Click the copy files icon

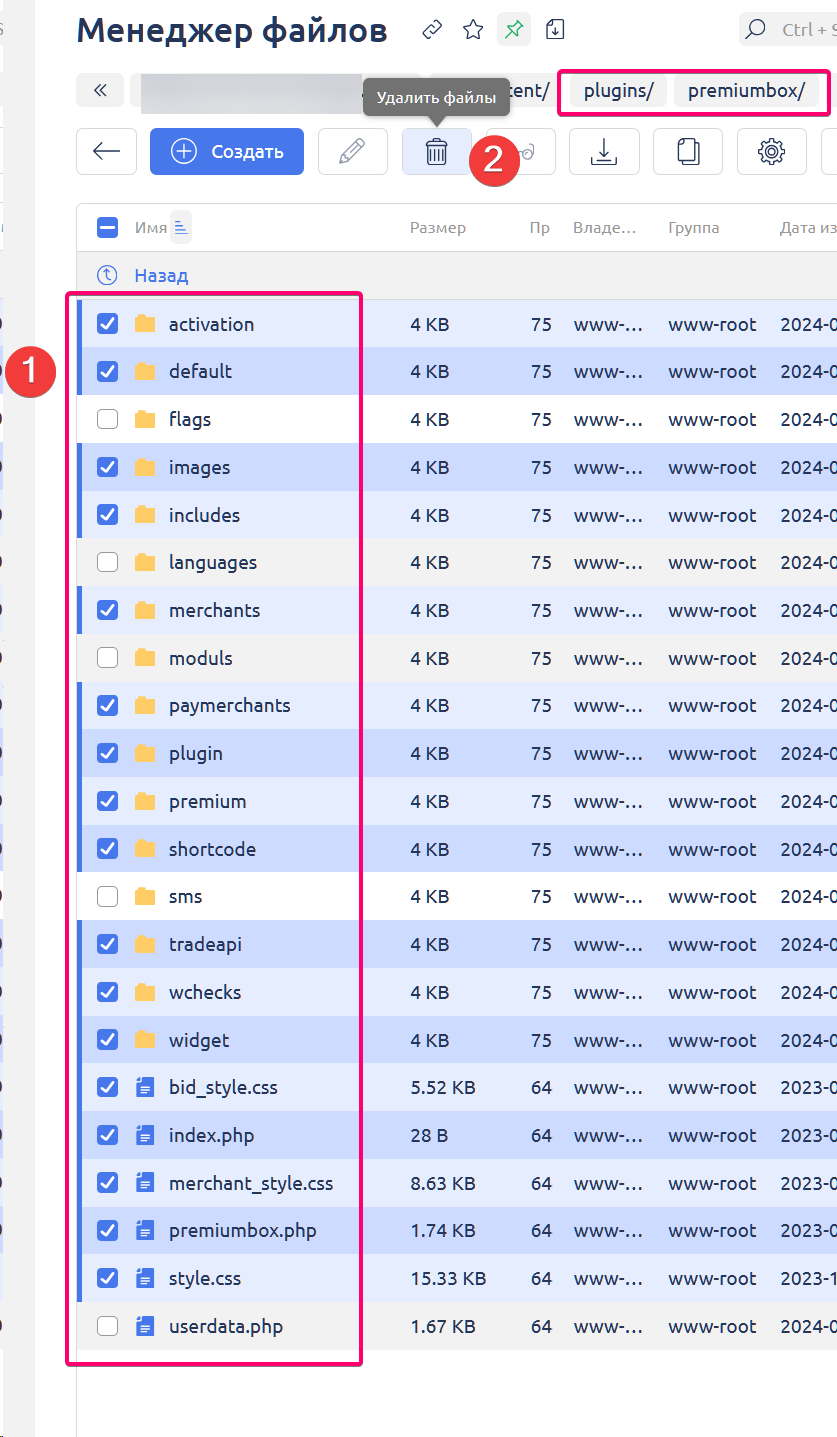click(x=687, y=152)
